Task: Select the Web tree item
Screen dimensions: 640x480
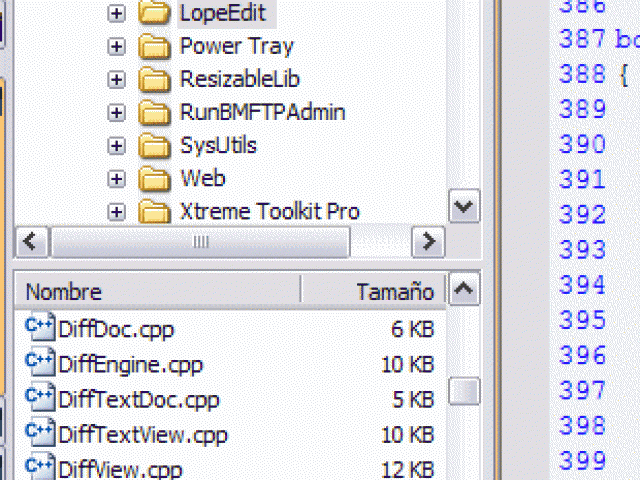Action: (x=202, y=178)
